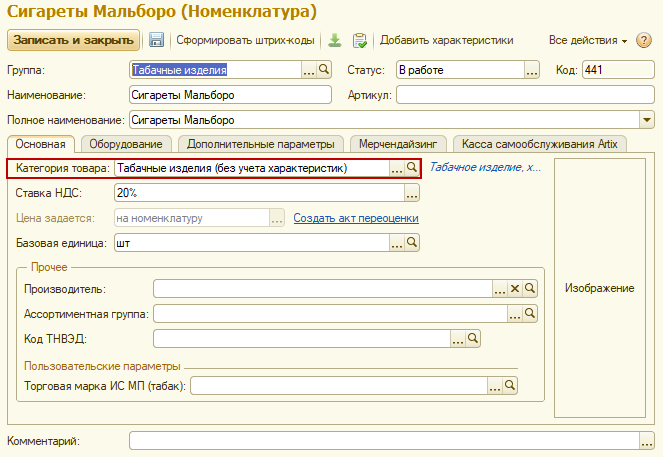Viewport: 663px width, 457px height.
Task: Open selection ellipsis for Код ТНВЭД
Action: tap(458, 339)
